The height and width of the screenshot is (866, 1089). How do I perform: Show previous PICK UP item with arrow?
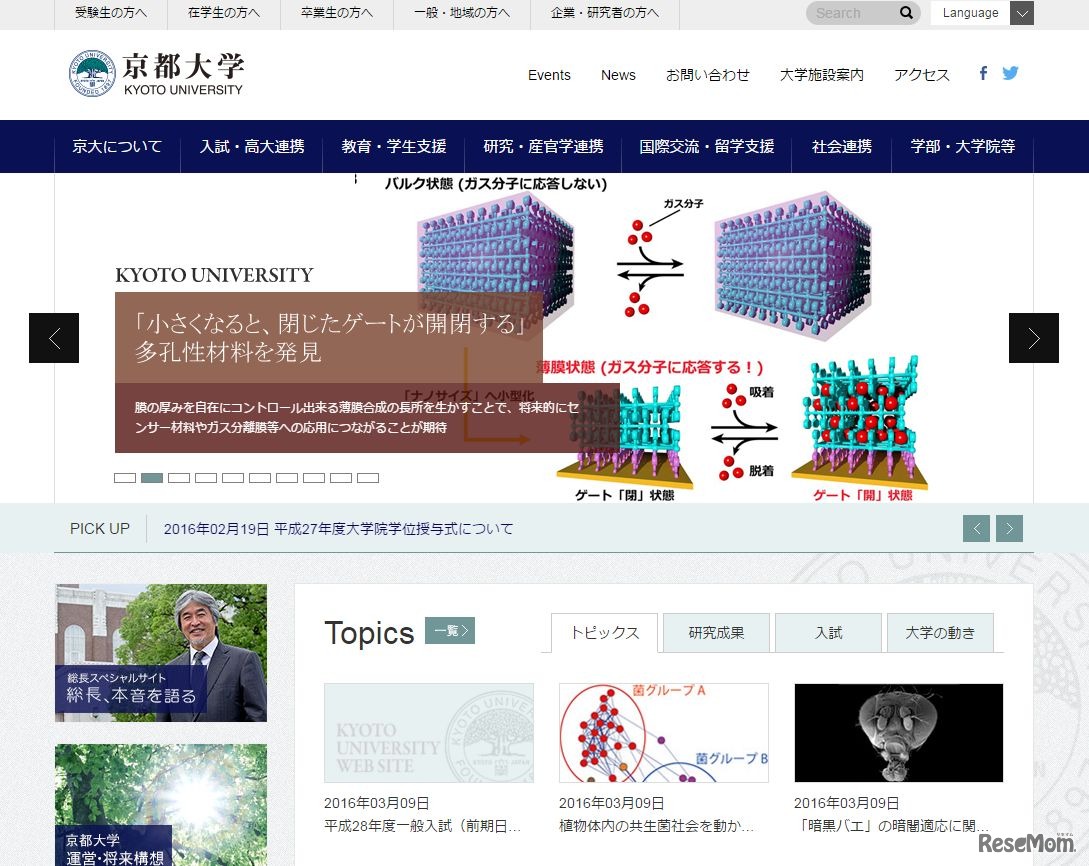click(x=976, y=528)
